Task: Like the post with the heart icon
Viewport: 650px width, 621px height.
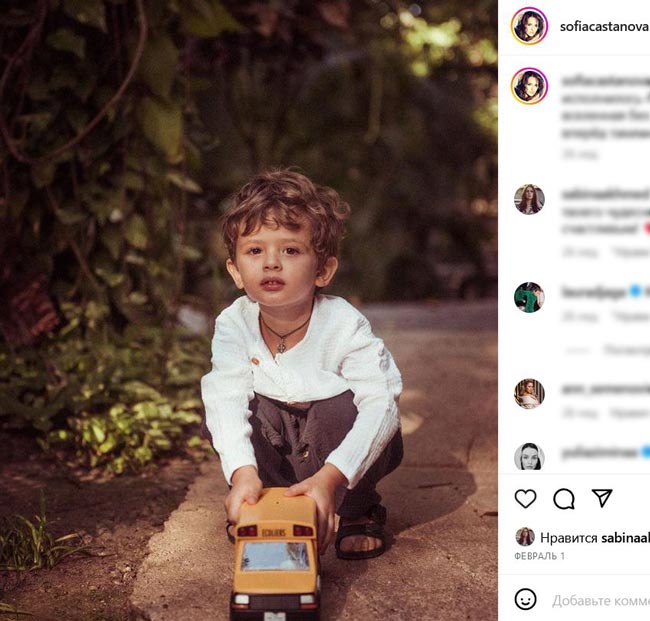Action: point(525,499)
